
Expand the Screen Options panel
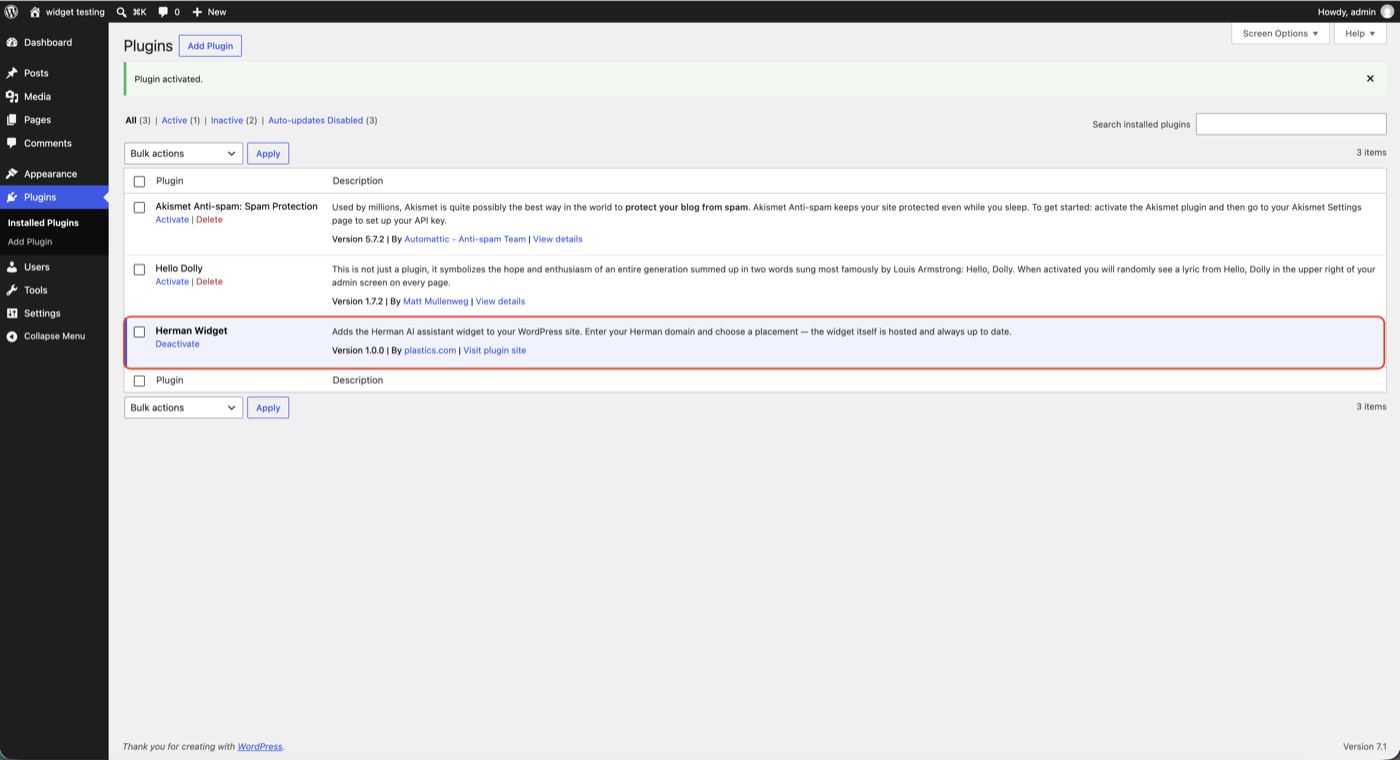pyautogui.click(x=1280, y=33)
